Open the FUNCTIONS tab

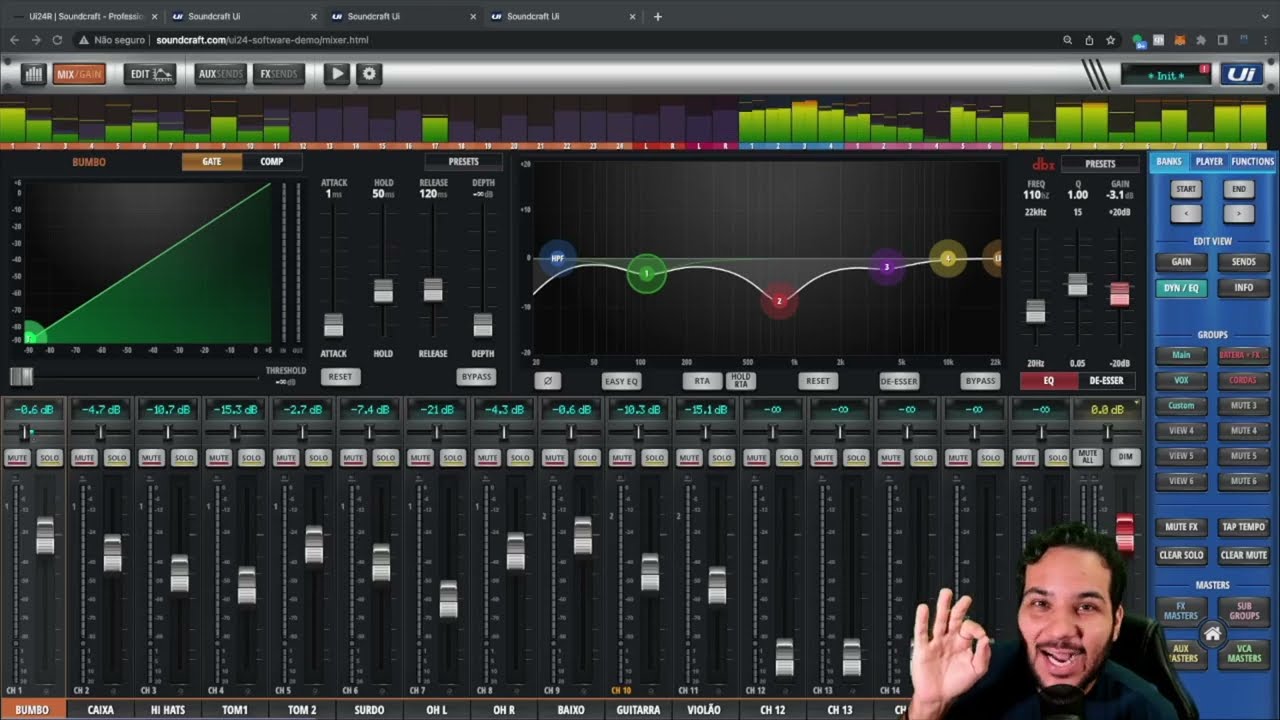point(1253,161)
